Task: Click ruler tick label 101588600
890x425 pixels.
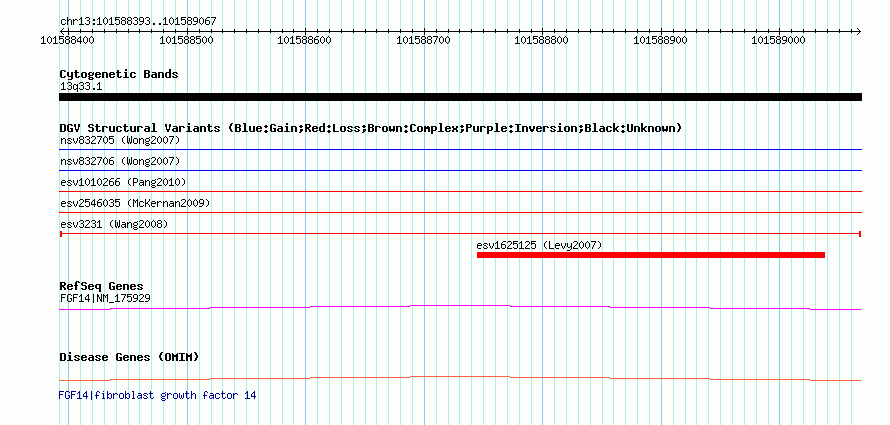Action: [x=304, y=40]
